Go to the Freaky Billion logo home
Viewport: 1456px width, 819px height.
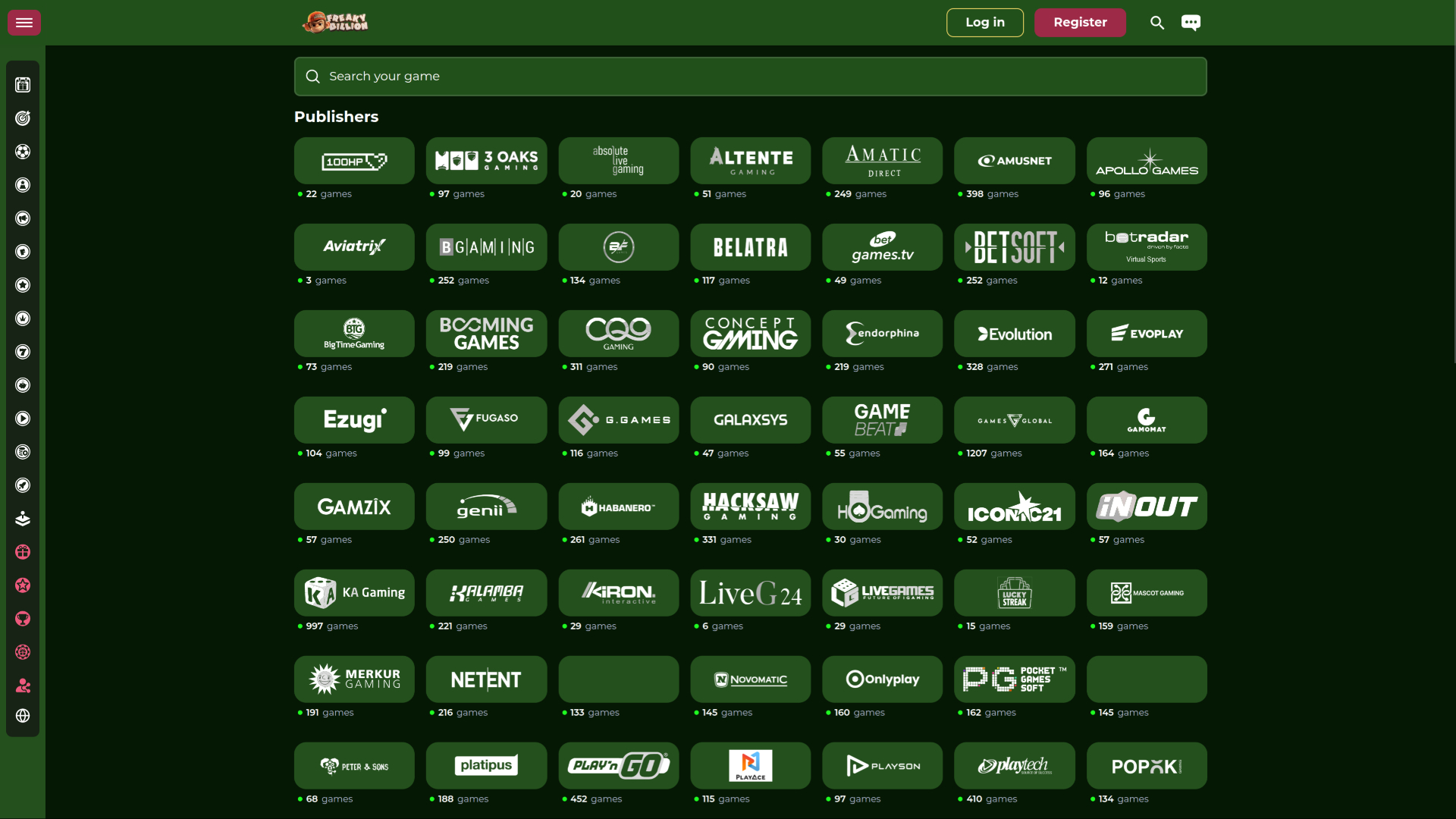[x=335, y=23]
